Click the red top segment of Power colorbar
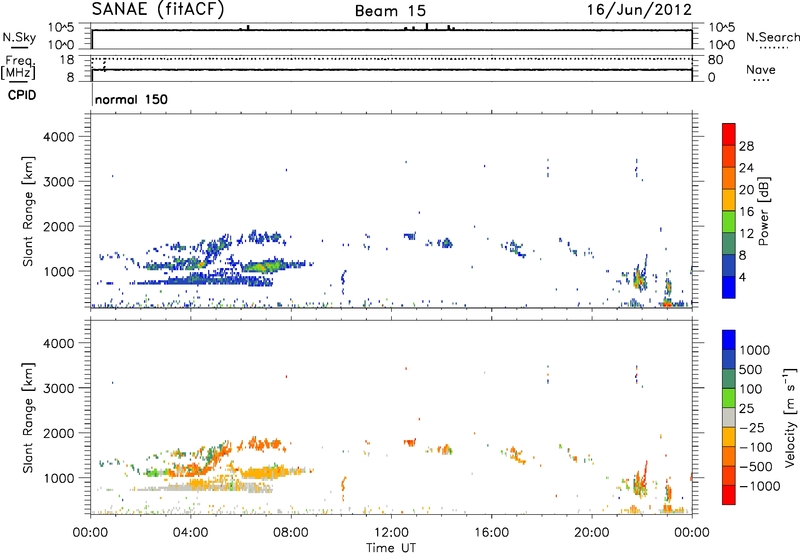The image size is (800, 554). pyautogui.click(x=729, y=134)
